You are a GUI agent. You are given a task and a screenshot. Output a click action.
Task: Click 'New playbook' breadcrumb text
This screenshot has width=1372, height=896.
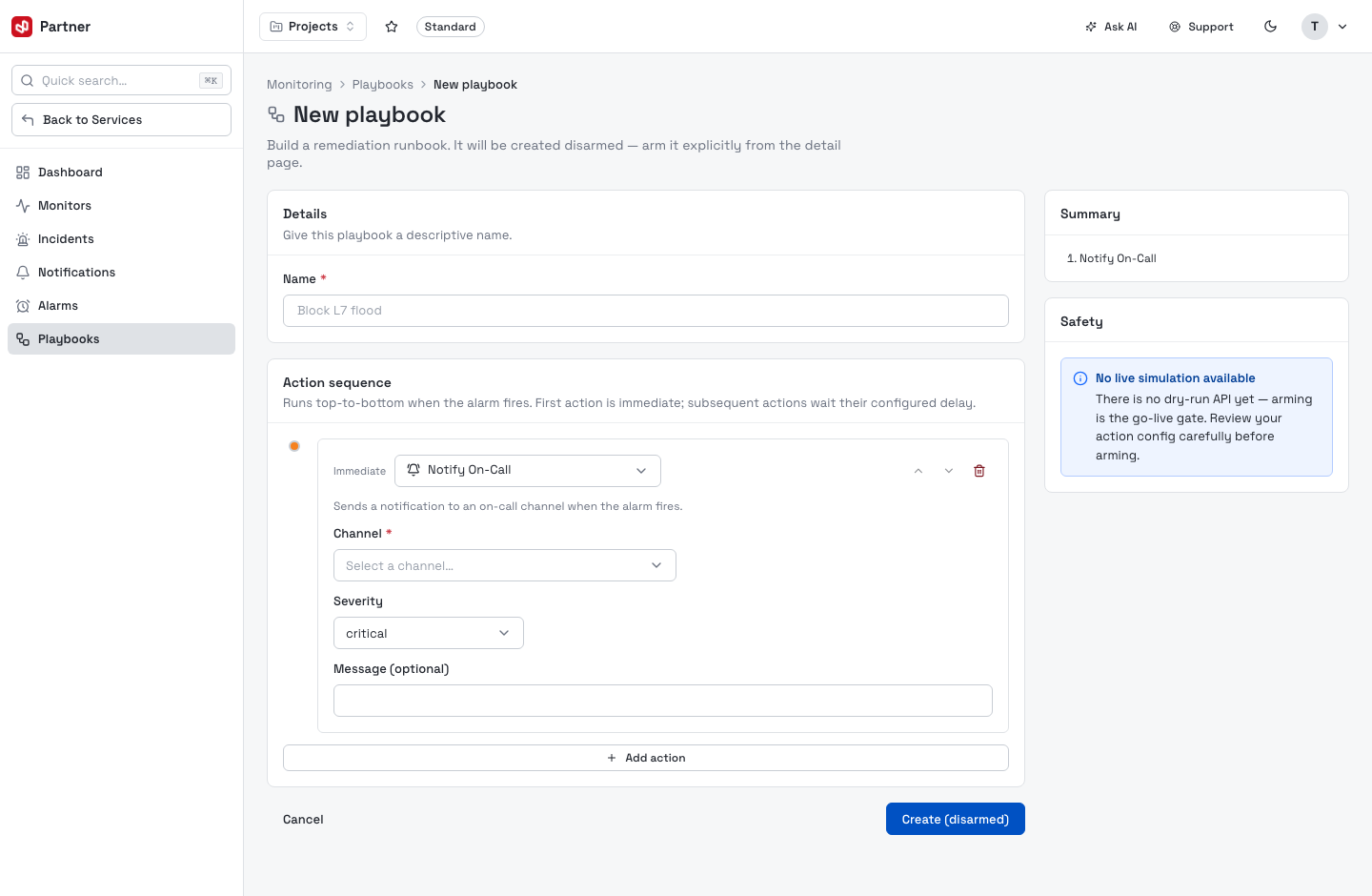tap(475, 85)
